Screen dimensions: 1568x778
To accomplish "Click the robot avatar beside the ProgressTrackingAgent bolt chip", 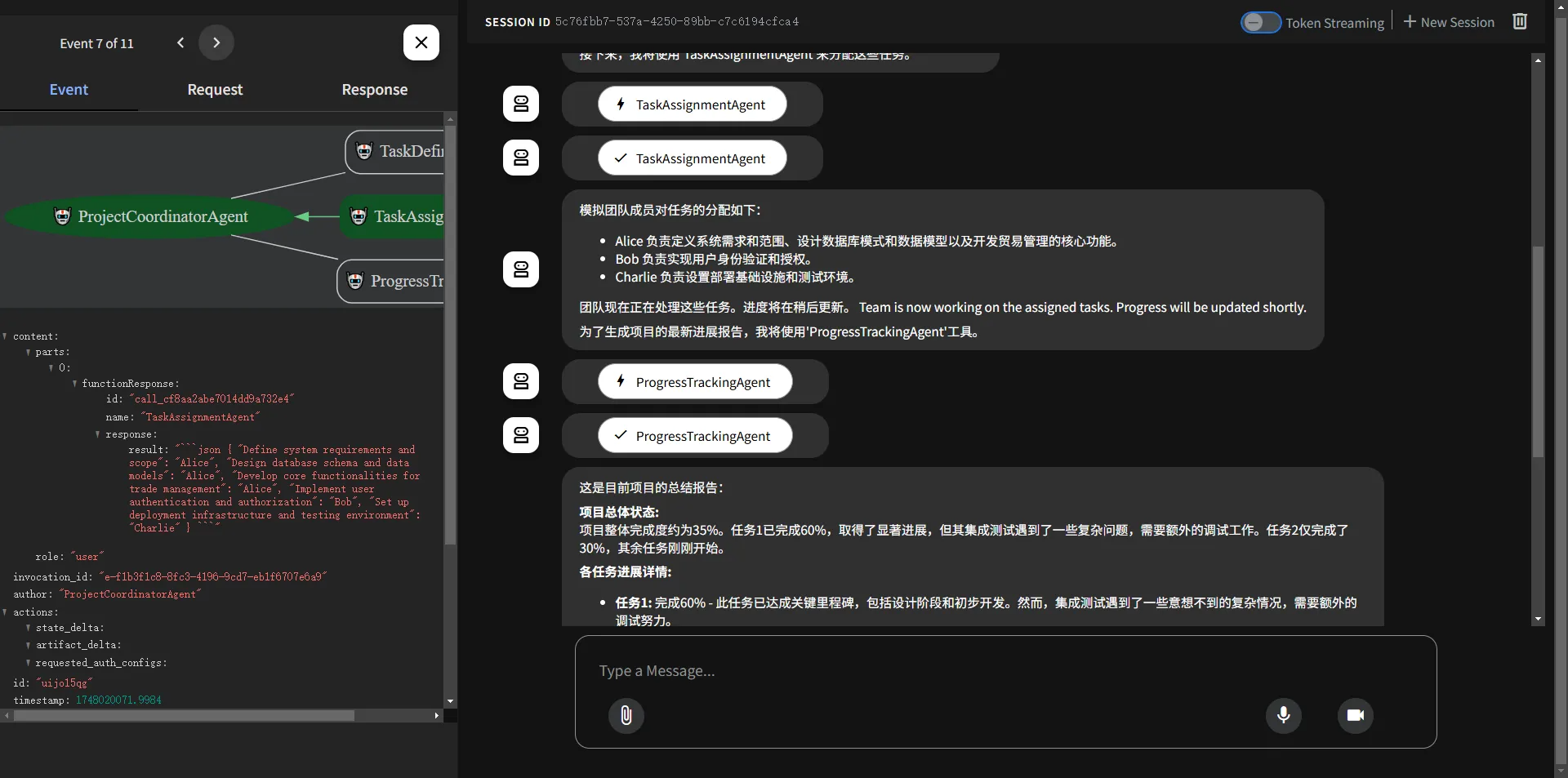I will (x=521, y=381).
